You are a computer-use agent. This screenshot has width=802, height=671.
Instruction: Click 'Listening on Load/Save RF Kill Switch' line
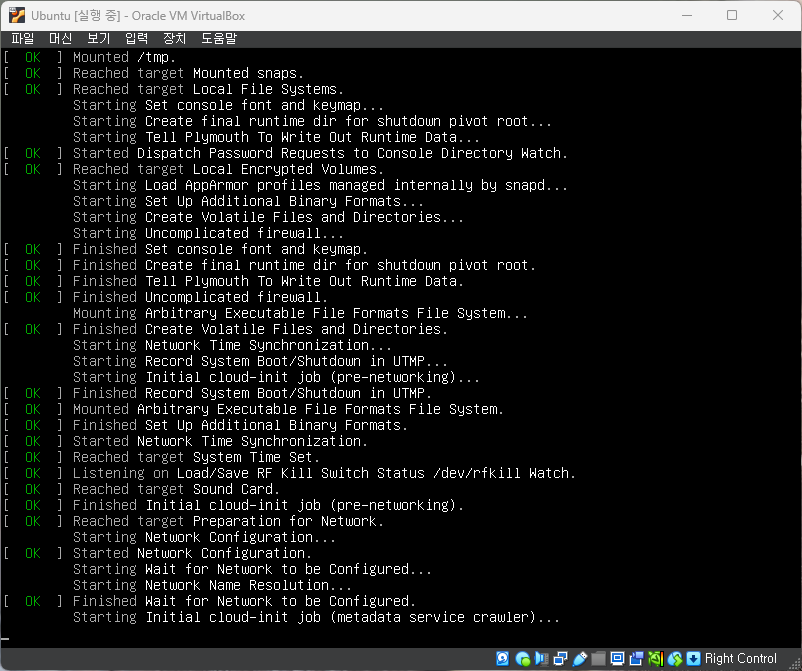pyautogui.click(x=324, y=473)
